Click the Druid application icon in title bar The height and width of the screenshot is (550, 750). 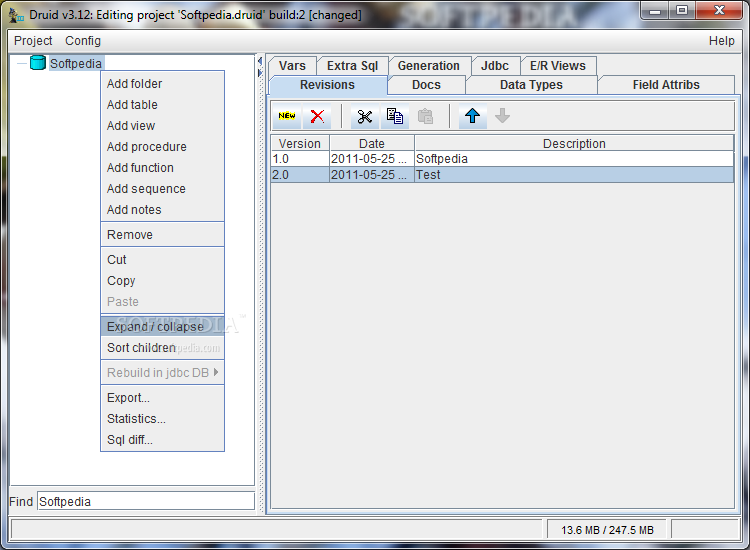16,15
